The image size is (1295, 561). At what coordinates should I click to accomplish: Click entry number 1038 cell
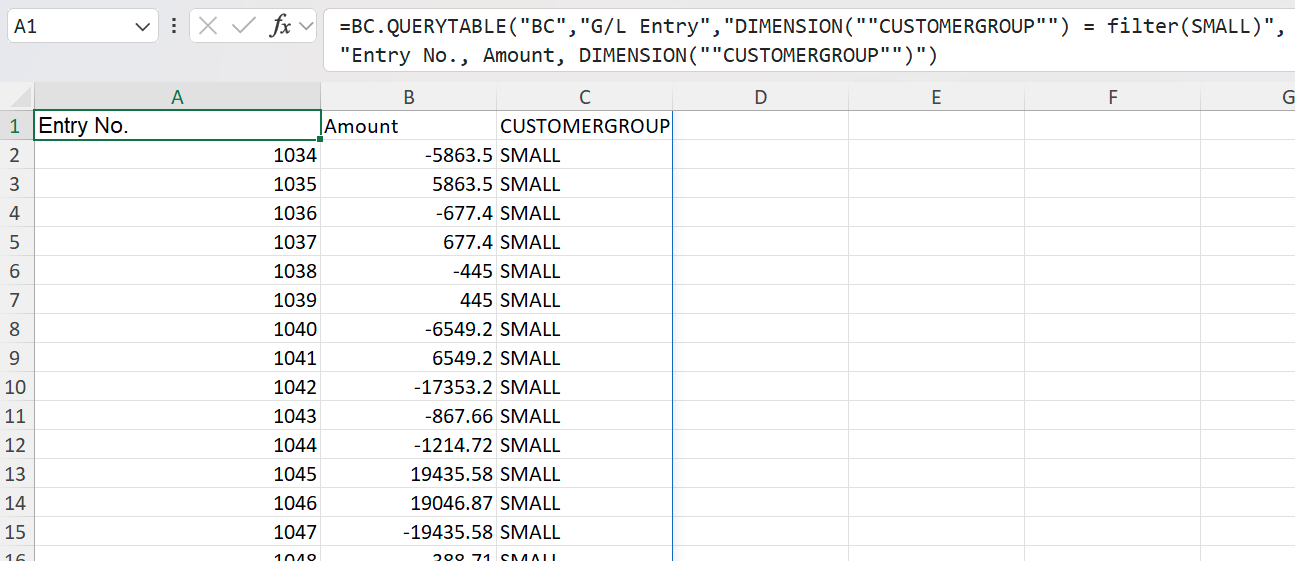click(x=177, y=271)
